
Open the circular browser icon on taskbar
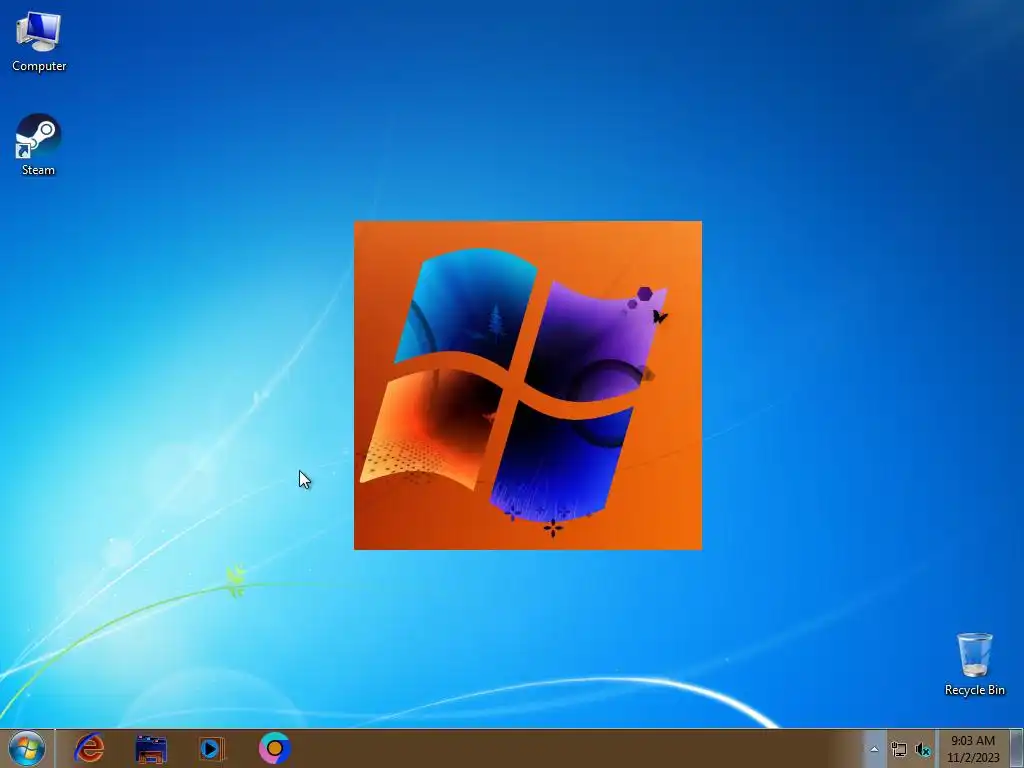(x=274, y=748)
